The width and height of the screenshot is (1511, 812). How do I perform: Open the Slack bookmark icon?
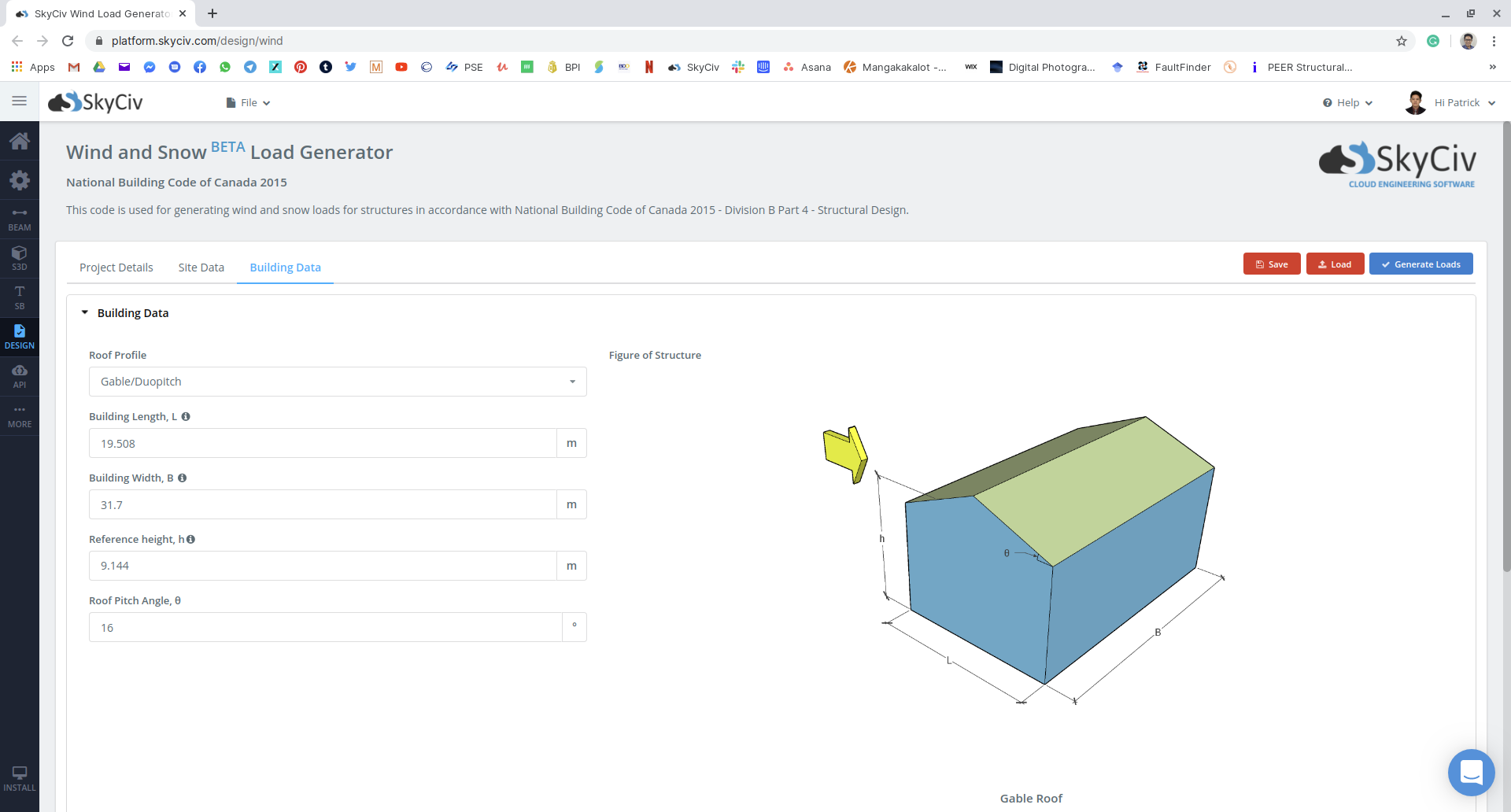pos(738,67)
